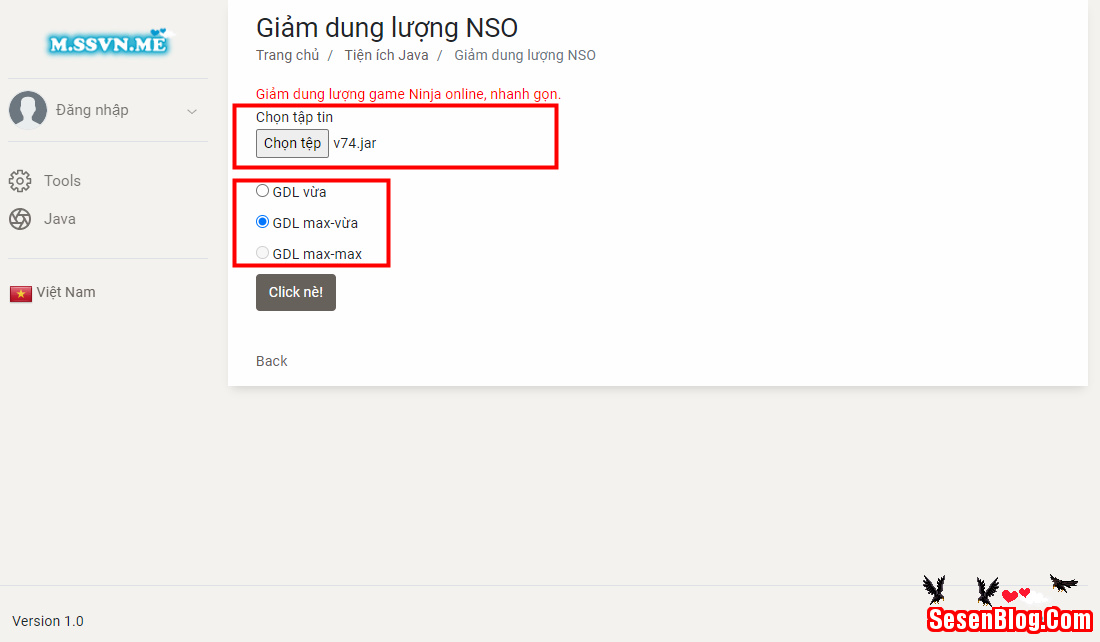Open the Việt Nam language selector
The image size is (1100, 642).
tap(66, 292)
